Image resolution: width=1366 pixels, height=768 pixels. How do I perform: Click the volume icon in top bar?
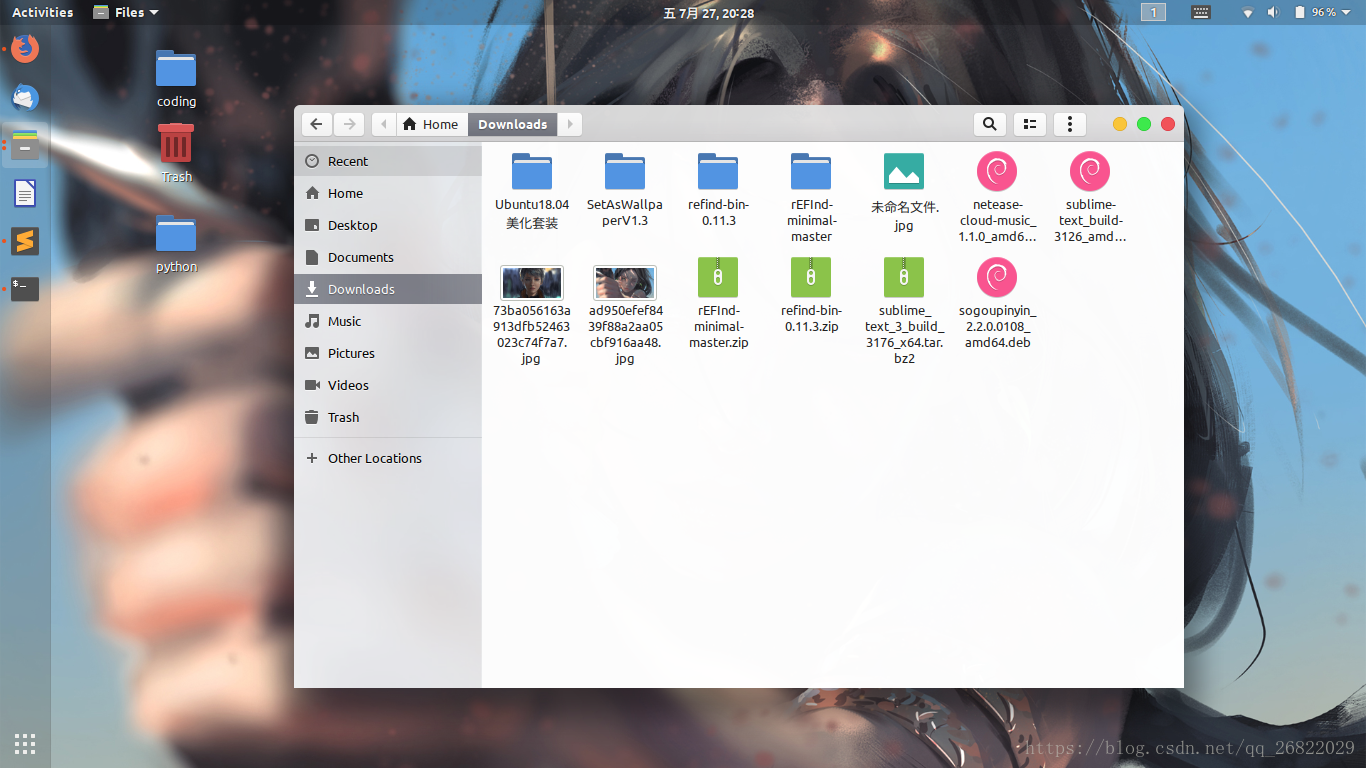point(1273,12)
